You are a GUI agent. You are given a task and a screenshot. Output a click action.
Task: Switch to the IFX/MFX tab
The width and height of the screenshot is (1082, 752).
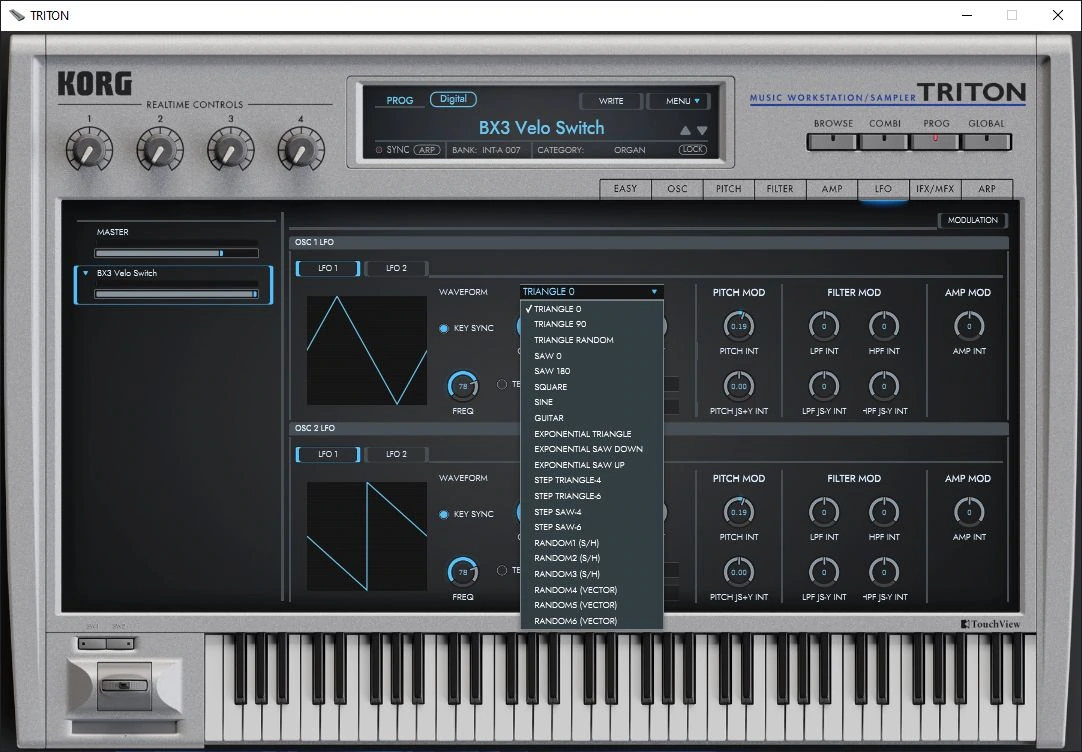[x=935, y=188]
